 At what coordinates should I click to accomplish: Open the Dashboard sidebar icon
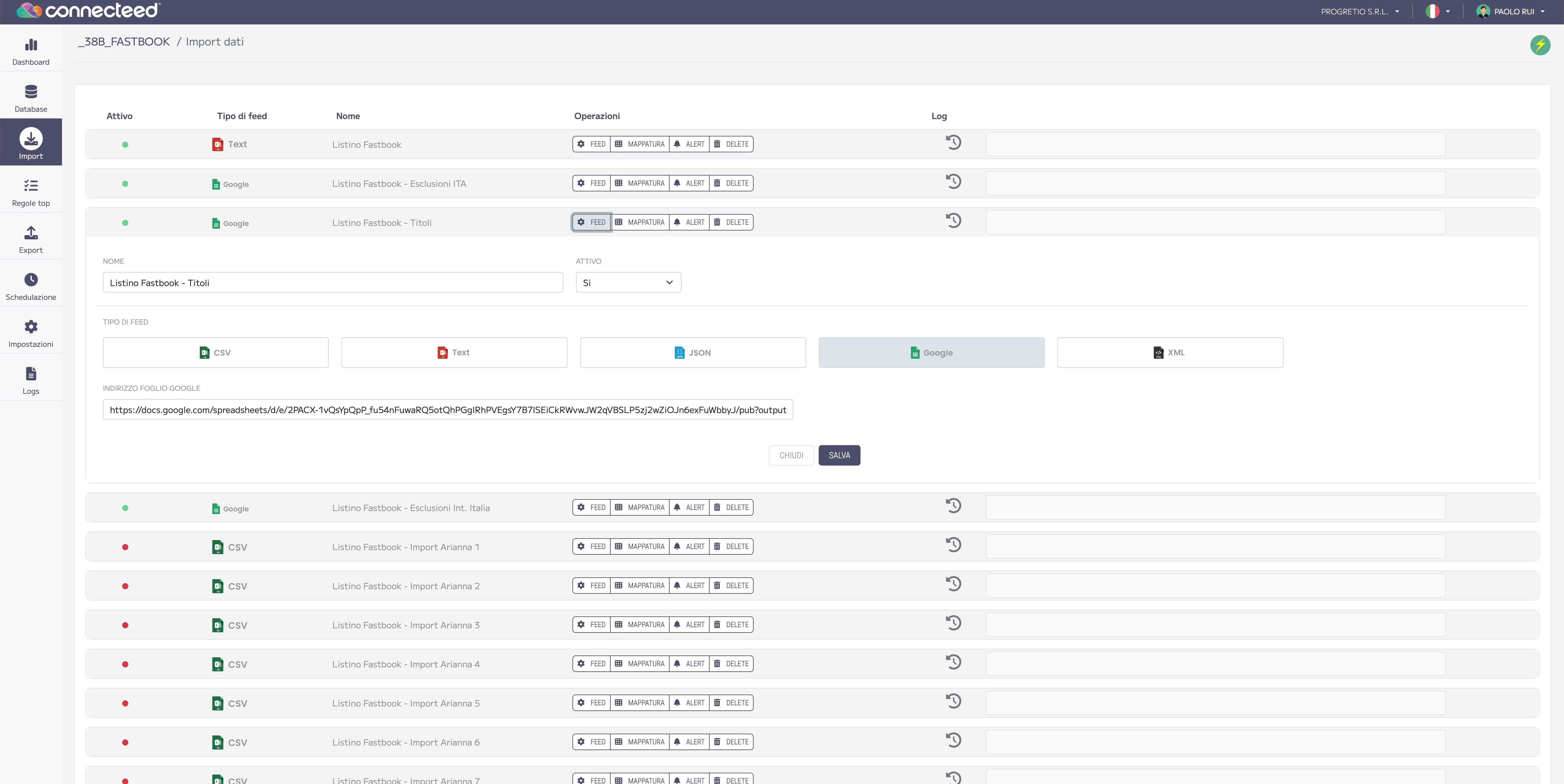31,45
